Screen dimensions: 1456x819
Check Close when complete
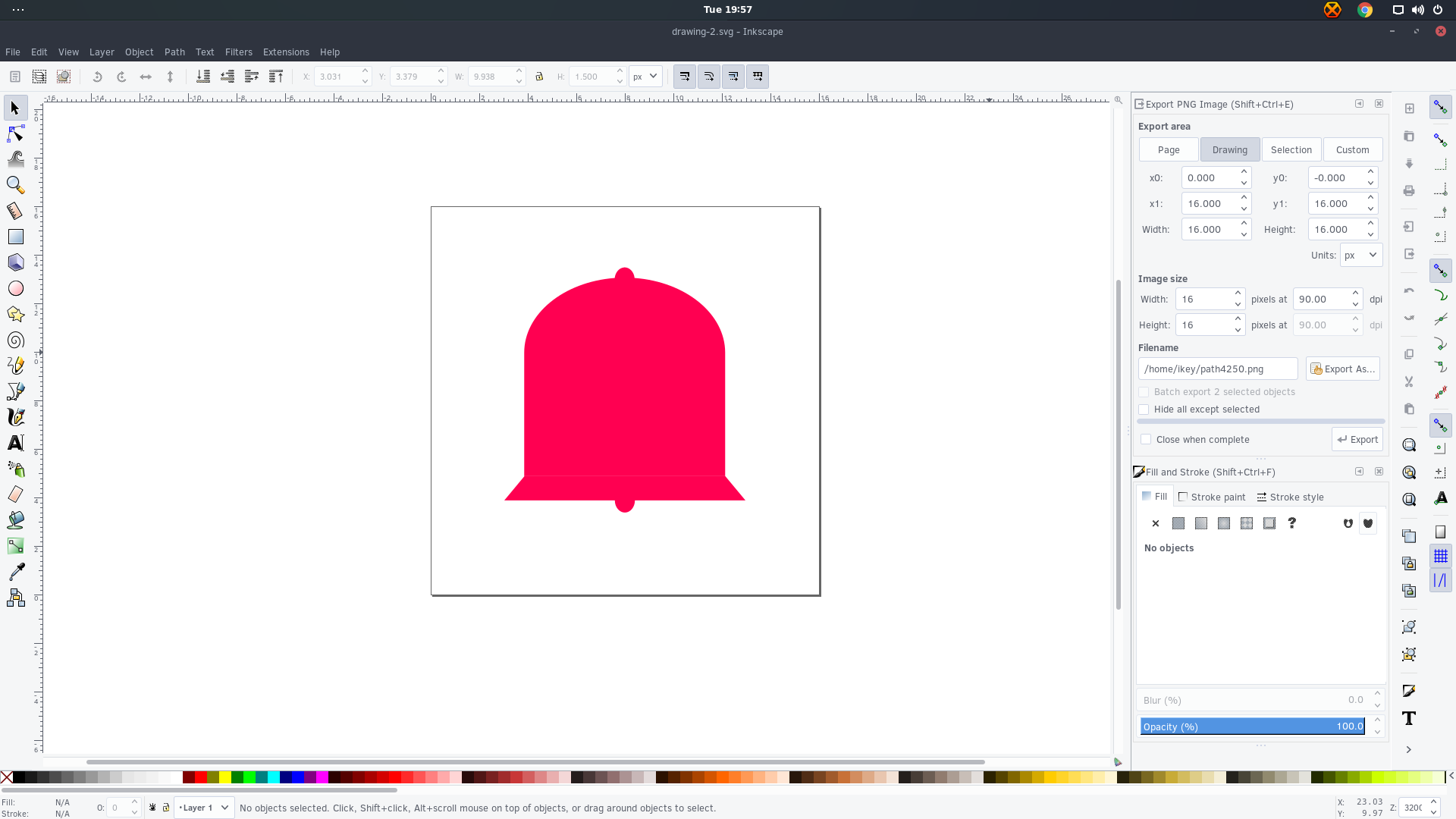pyautogui.click(x=1146, y=440)
